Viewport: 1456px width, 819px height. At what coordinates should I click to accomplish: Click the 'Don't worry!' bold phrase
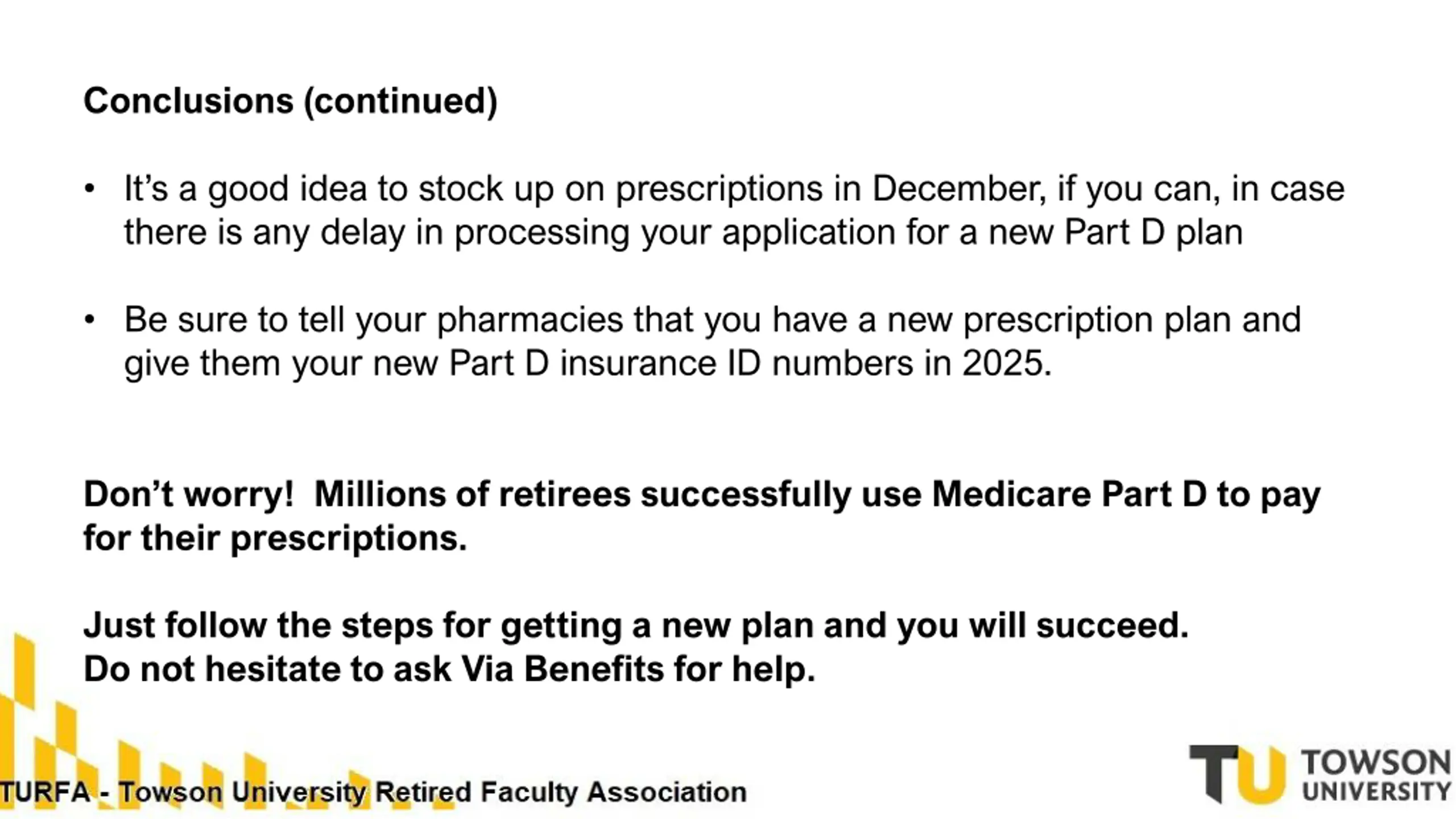click(x=189, y=494)
